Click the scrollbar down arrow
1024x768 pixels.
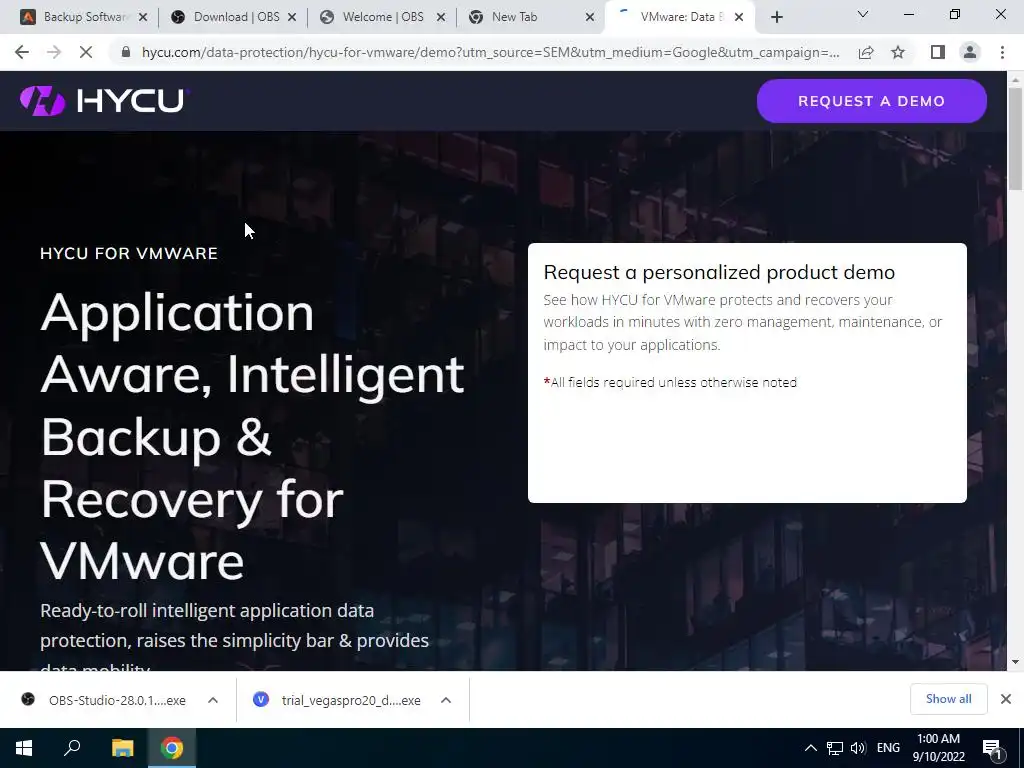pos(1015,662)
